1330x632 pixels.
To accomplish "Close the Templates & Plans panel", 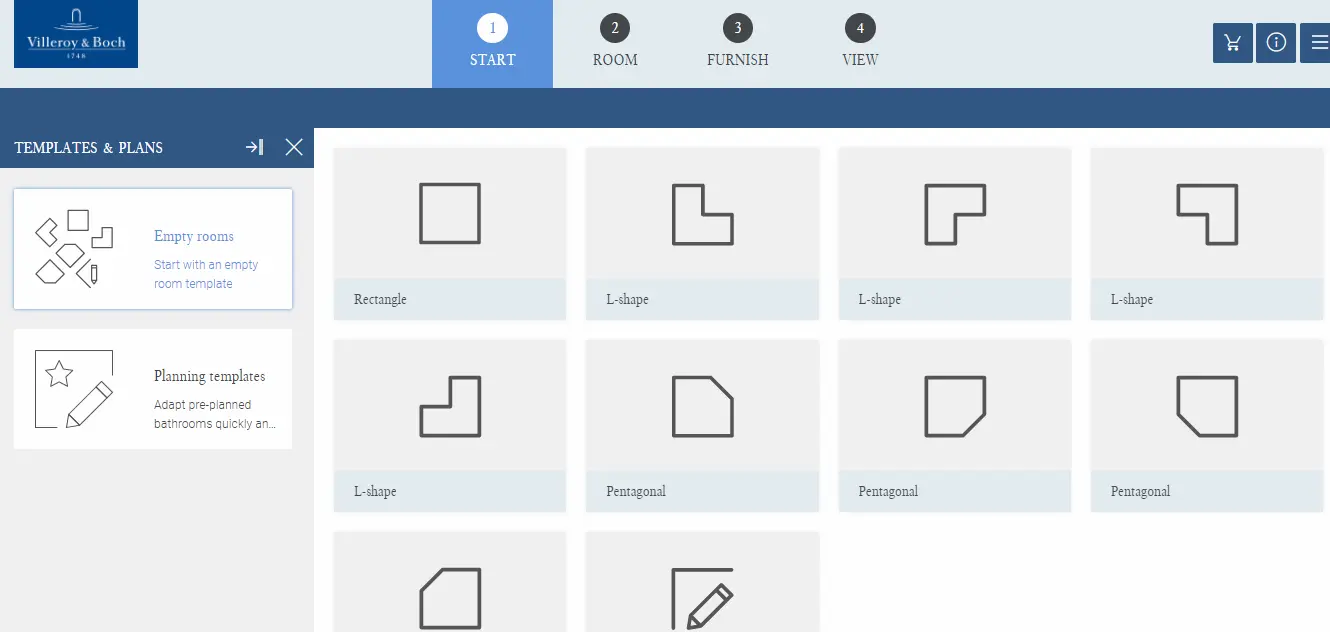I will (x=294, y=148).
